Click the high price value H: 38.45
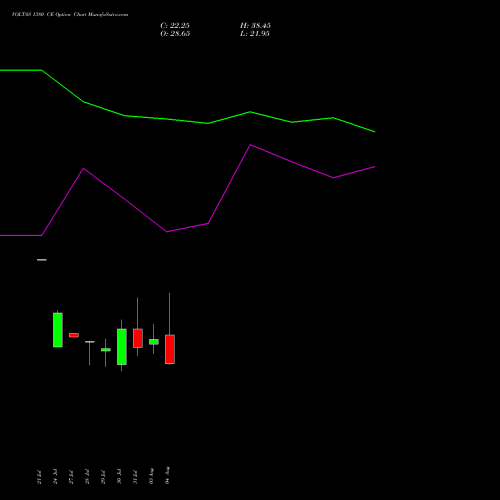 [x=255, y=26]
